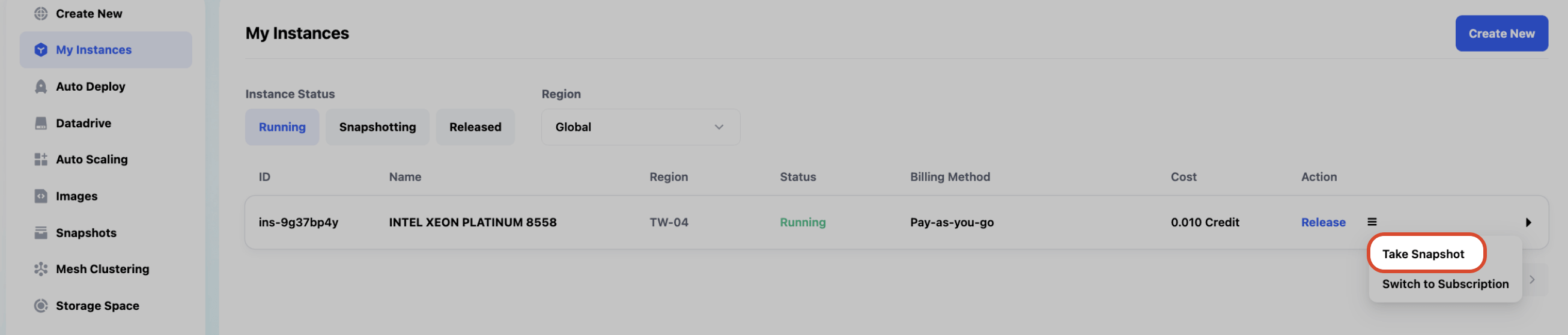Click the My Instances cube icon
Image resolution: width=1568 pixels, height=335 pixels.
(41, 50)
